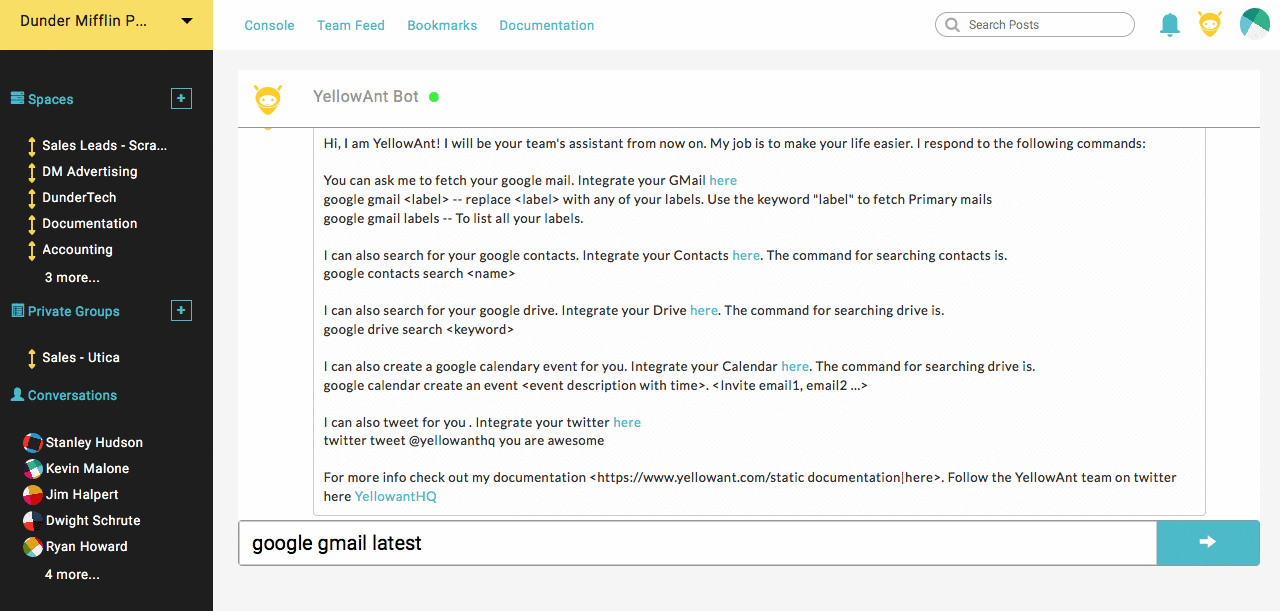1280x611 pixels.
Task: Open conversation with Dwight Schrute
Action: [x=93, y=520]
